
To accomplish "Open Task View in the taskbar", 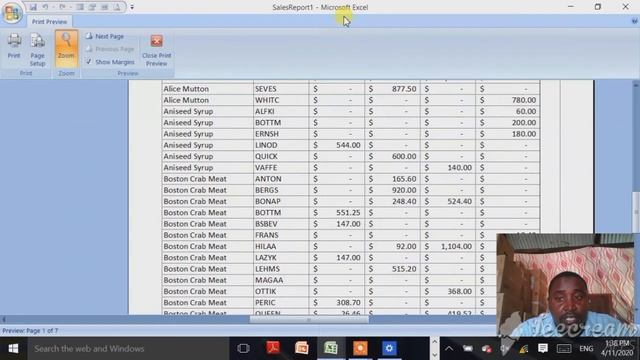I will [x=243, y=349].
